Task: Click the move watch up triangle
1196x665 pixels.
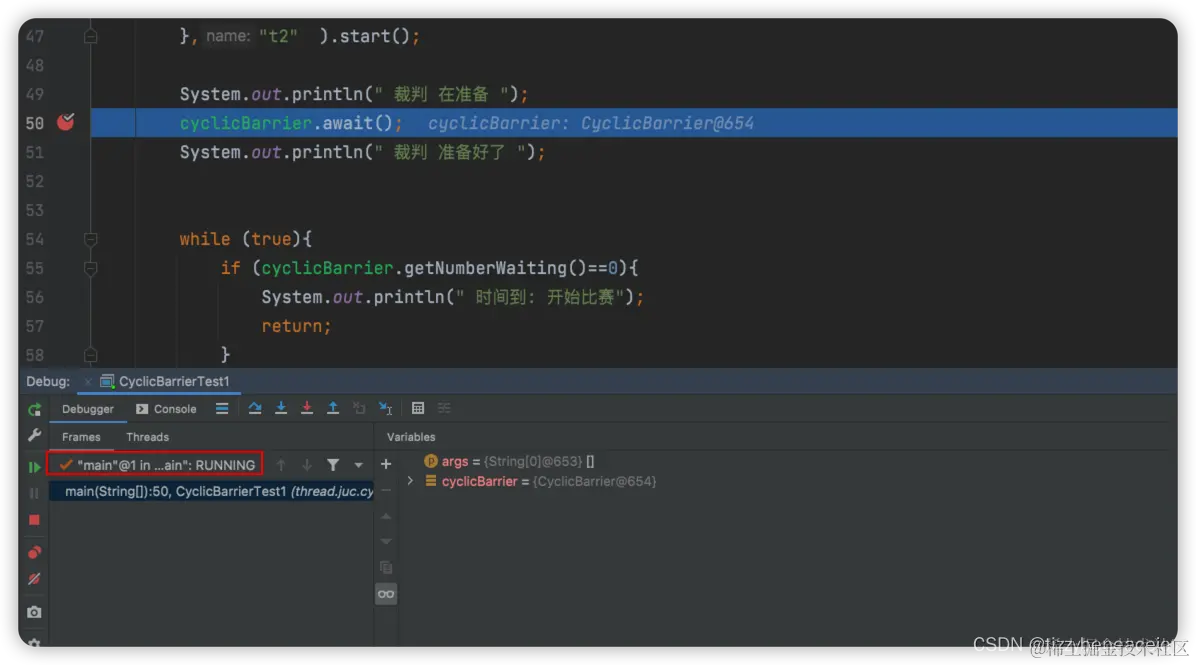Action: (386, 516)
